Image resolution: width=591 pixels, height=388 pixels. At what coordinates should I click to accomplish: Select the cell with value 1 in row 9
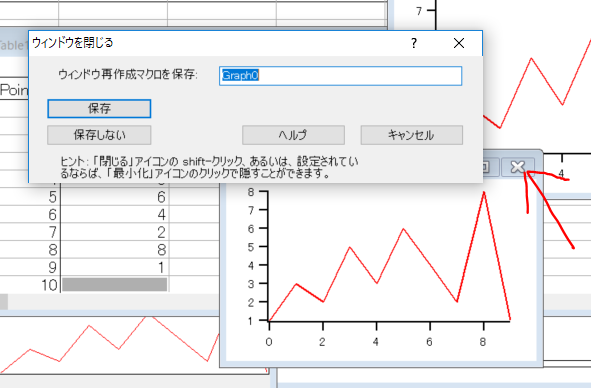(115, 267)
